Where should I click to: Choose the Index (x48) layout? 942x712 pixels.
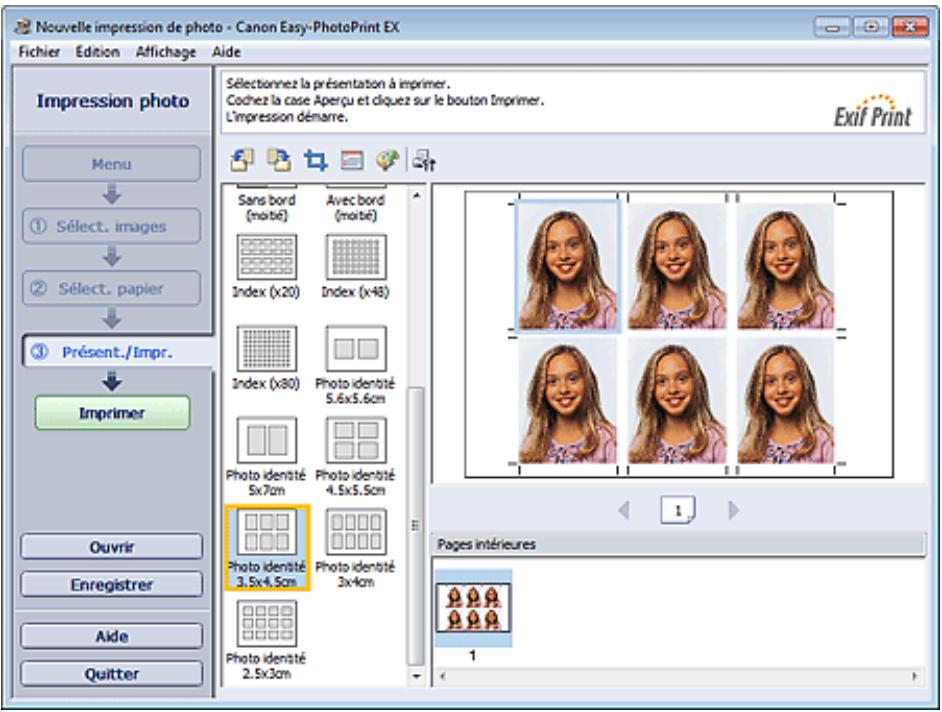click(356, 266)
